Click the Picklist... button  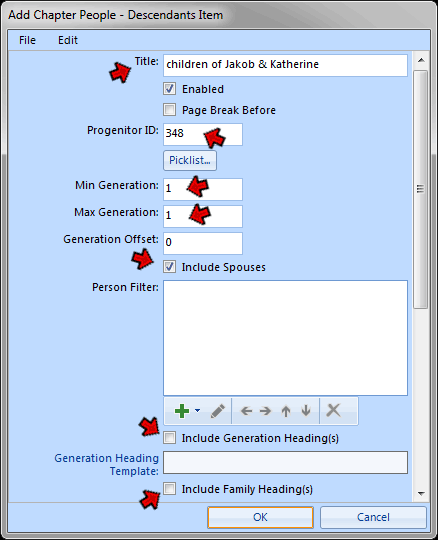point(190,160)
